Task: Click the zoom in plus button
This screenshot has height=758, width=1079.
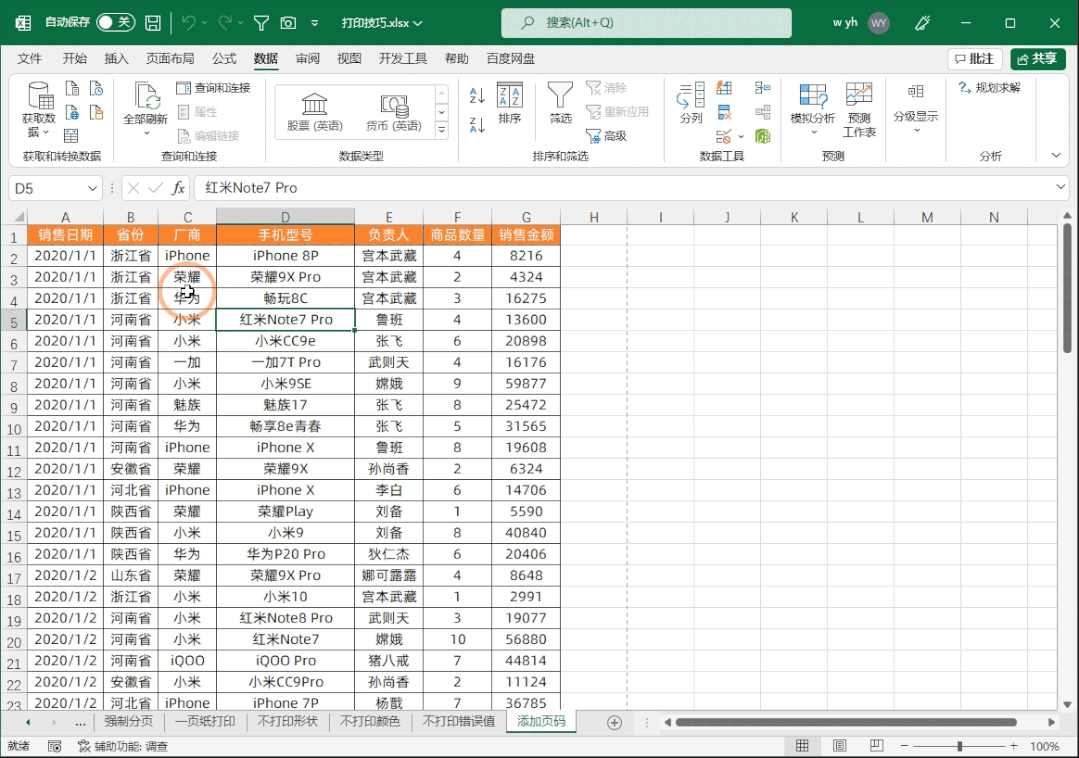Action: pyautogui.click(x=1014, y=746)
